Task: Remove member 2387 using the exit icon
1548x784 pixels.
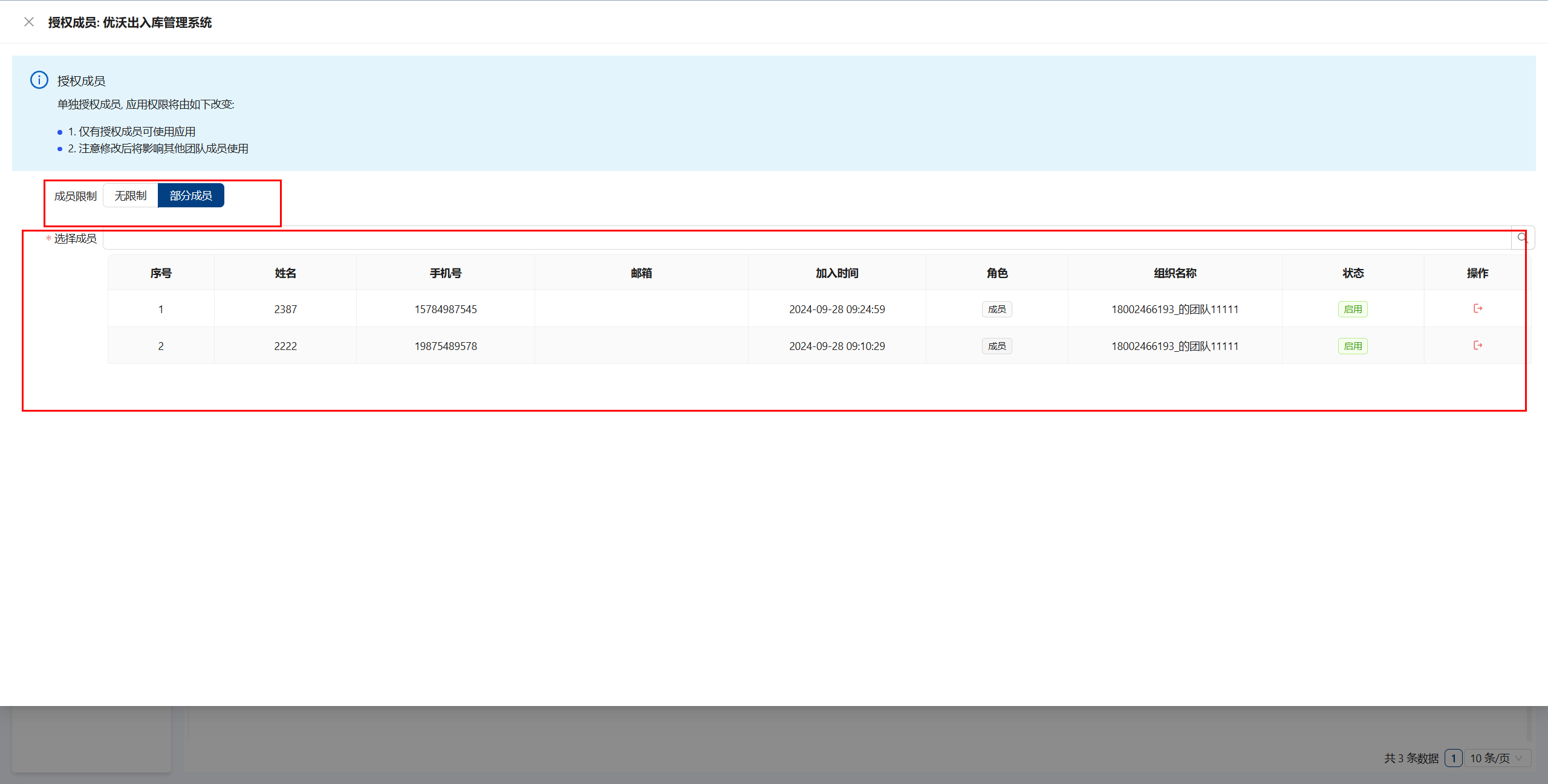Action: tap(1477, 308)
